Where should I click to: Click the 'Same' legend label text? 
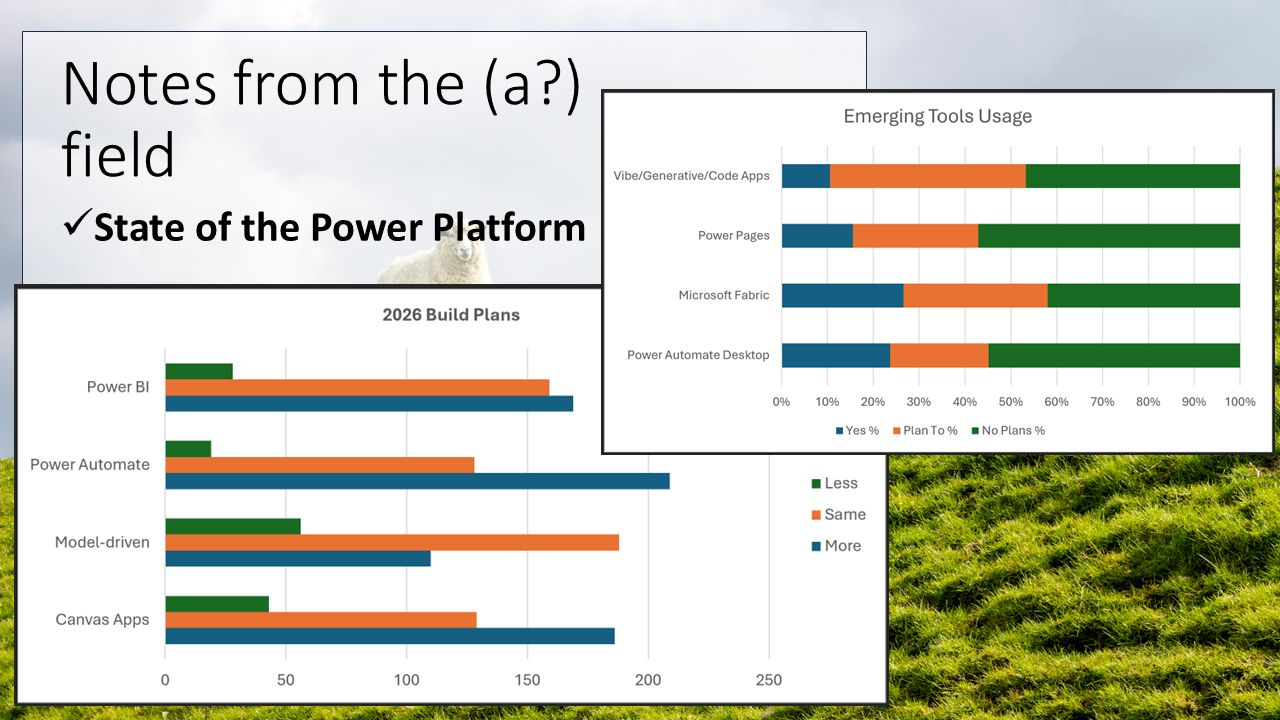coord(845,515)
